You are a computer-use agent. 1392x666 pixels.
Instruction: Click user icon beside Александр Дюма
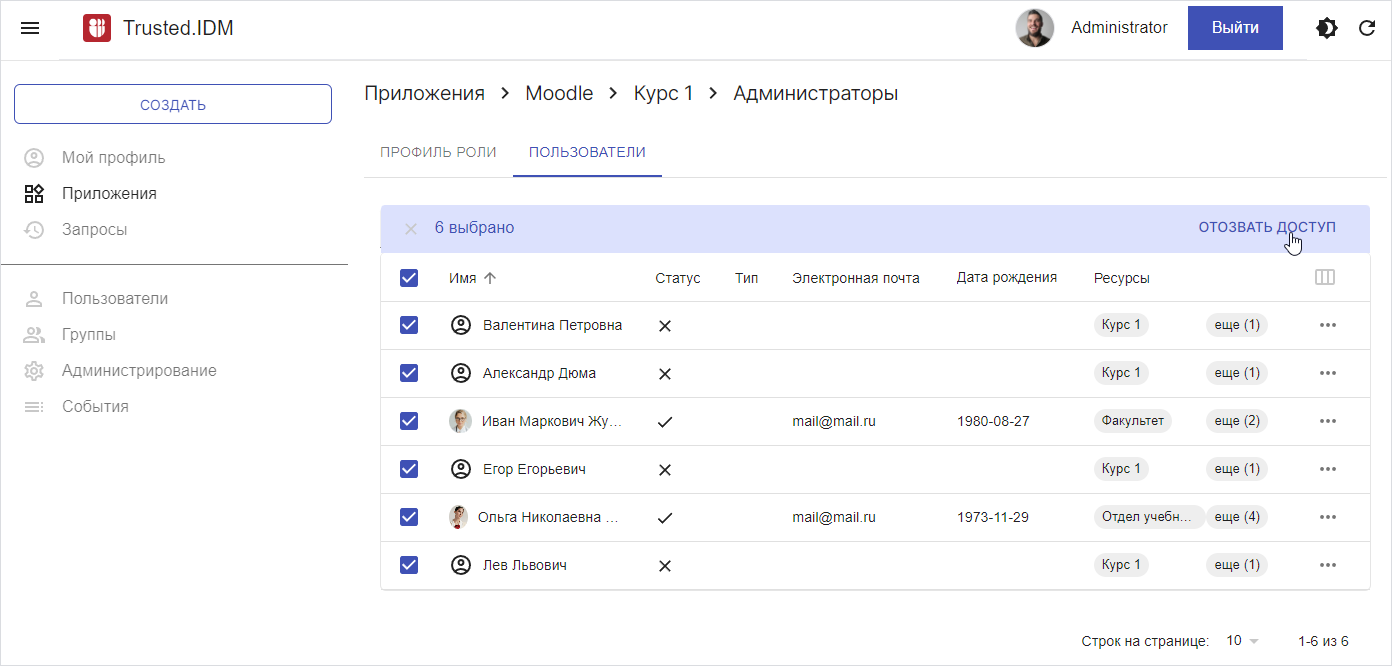coord(460,373)
